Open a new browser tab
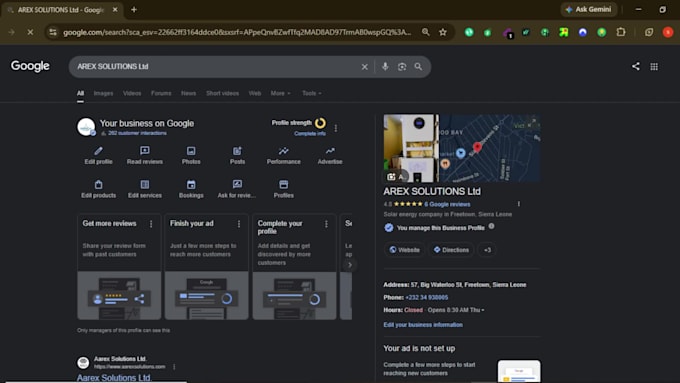680x383 pixels. tap(134, 10)
